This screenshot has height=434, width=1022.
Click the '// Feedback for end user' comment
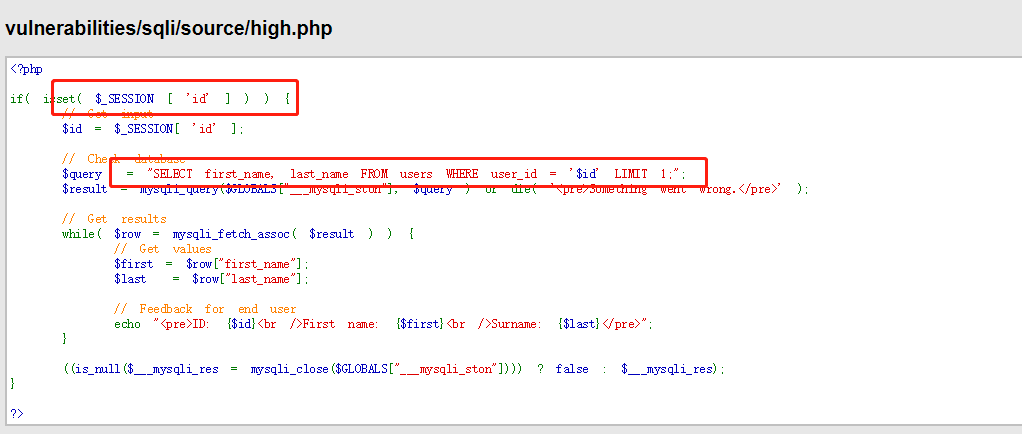(205, 309)
